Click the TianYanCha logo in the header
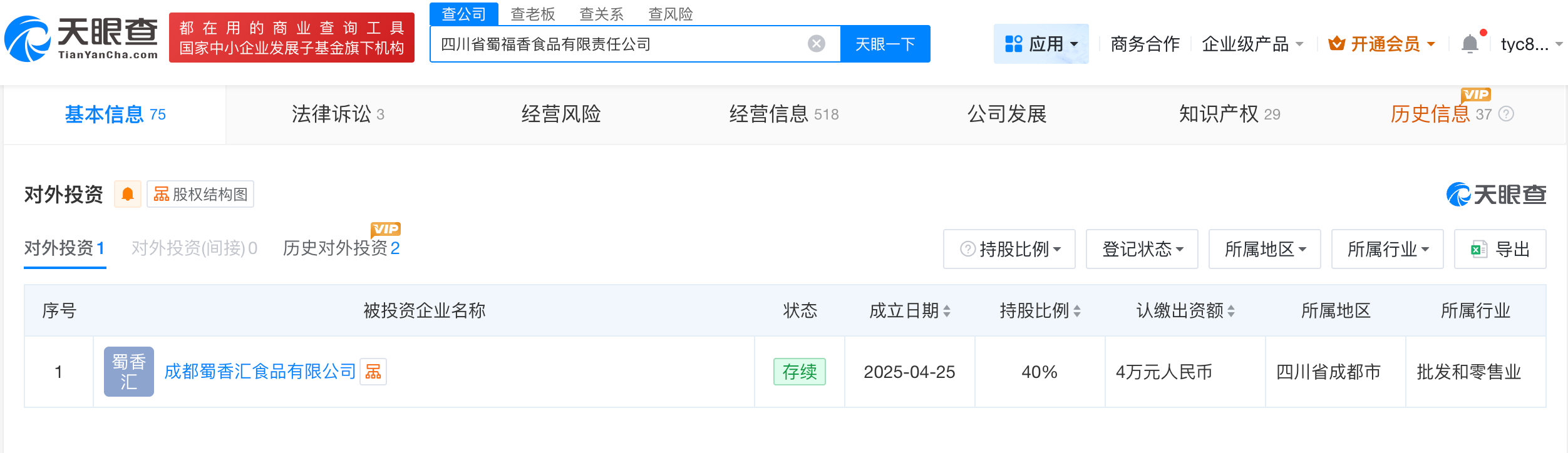1568x453 pixels. point(81,39)
